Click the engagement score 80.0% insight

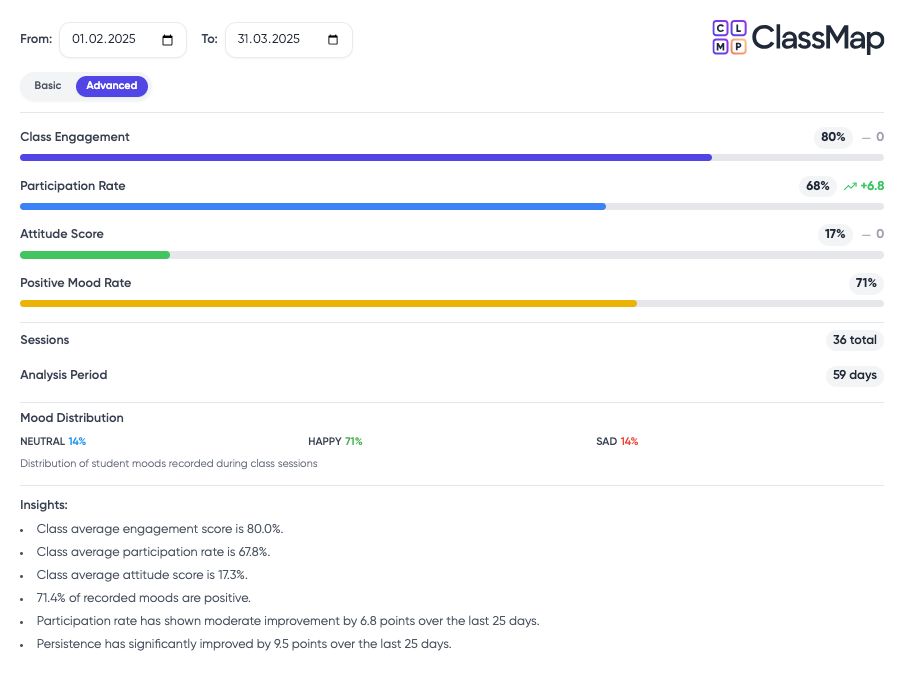160,529
